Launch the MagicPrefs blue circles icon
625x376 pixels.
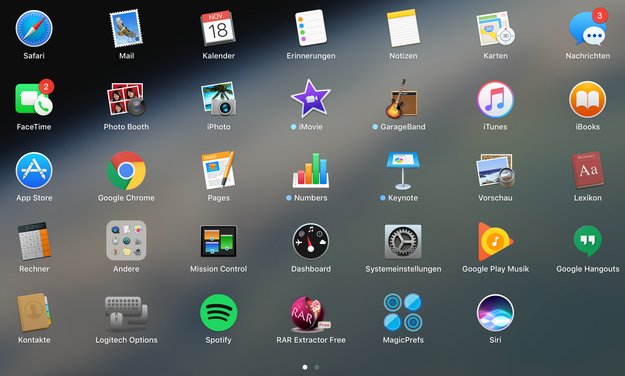pos(403,312)
